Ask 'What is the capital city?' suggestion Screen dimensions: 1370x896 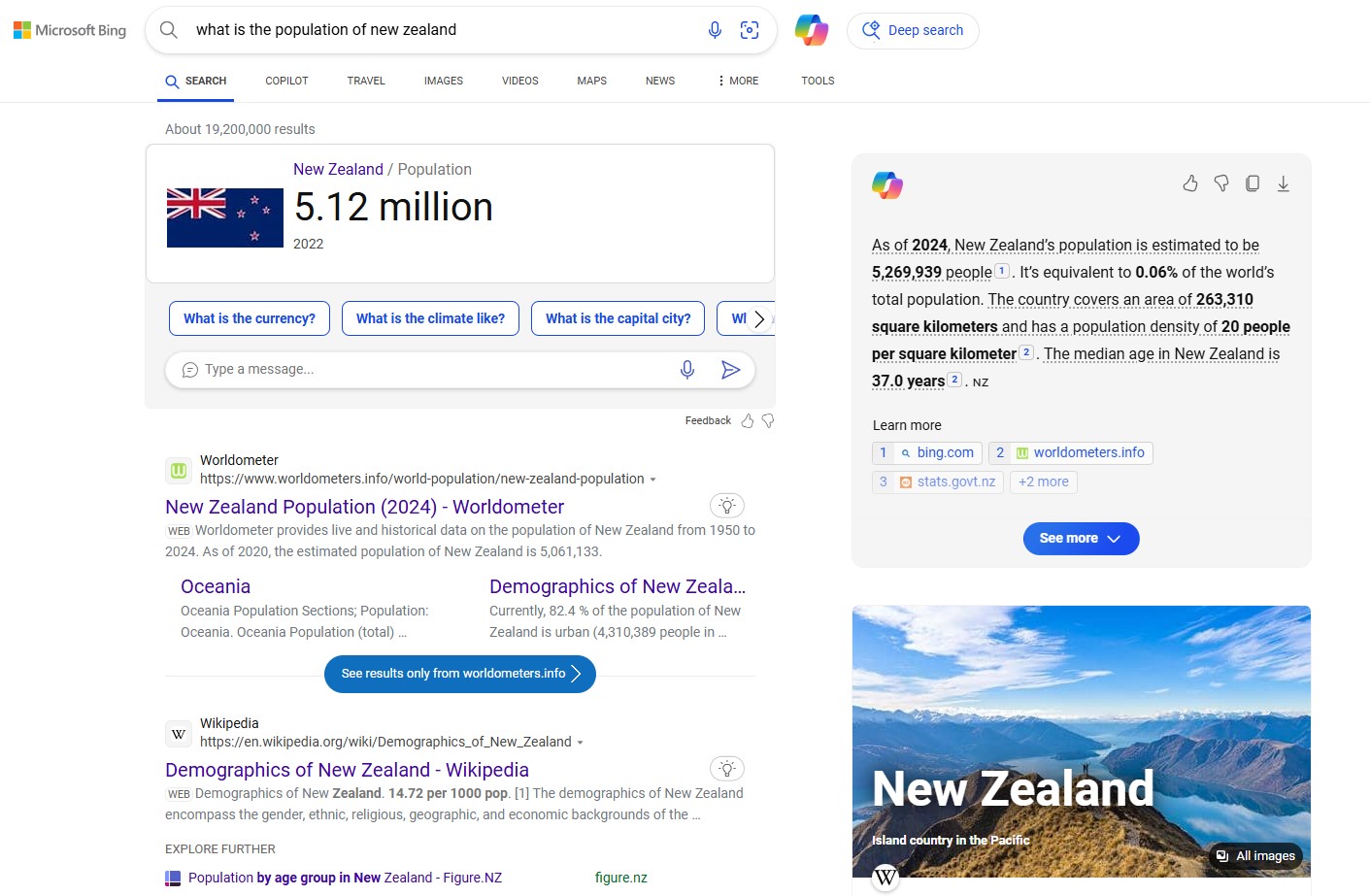coord(618,318)
